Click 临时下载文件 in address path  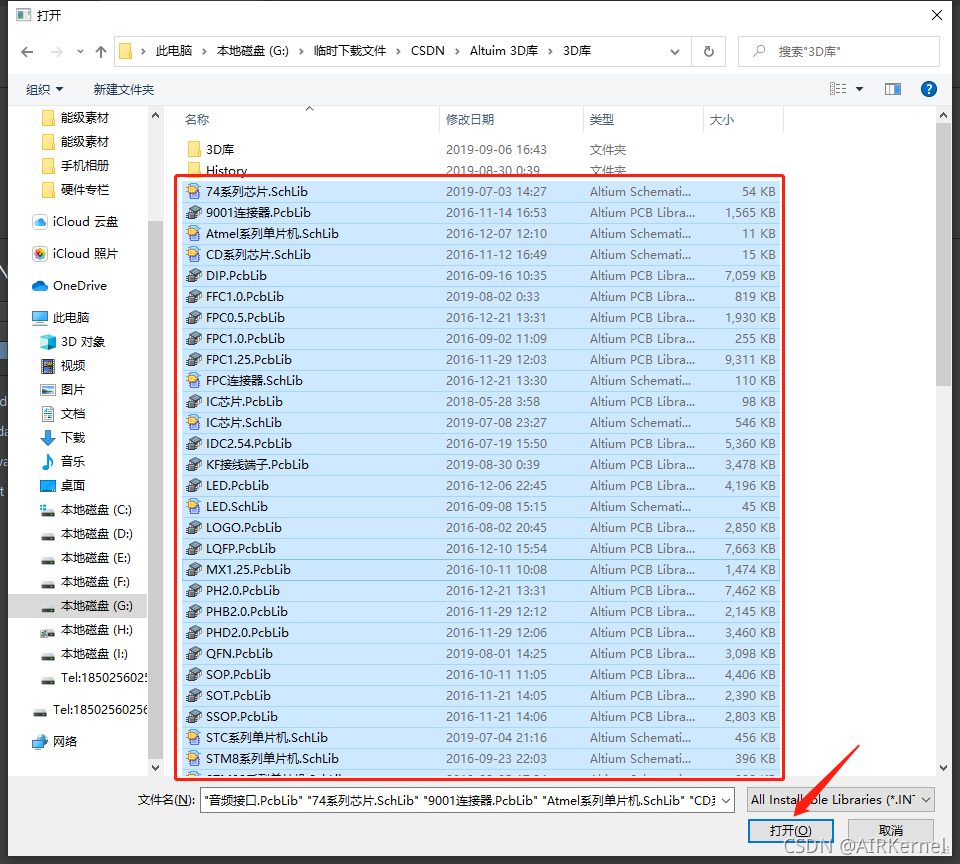pyautogui.click(x=350, y=51)
